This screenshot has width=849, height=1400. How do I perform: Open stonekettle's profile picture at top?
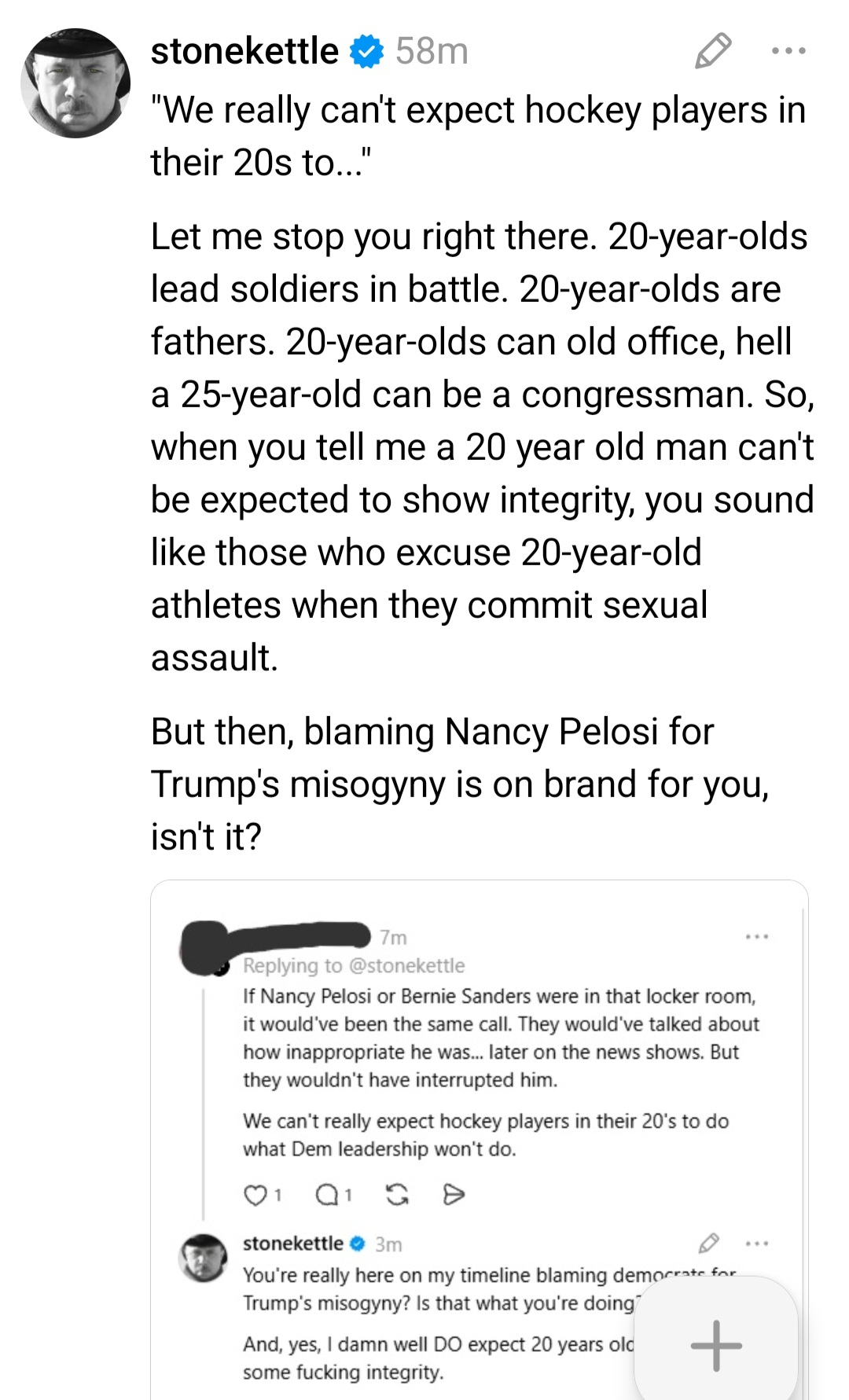coord(75,83)
